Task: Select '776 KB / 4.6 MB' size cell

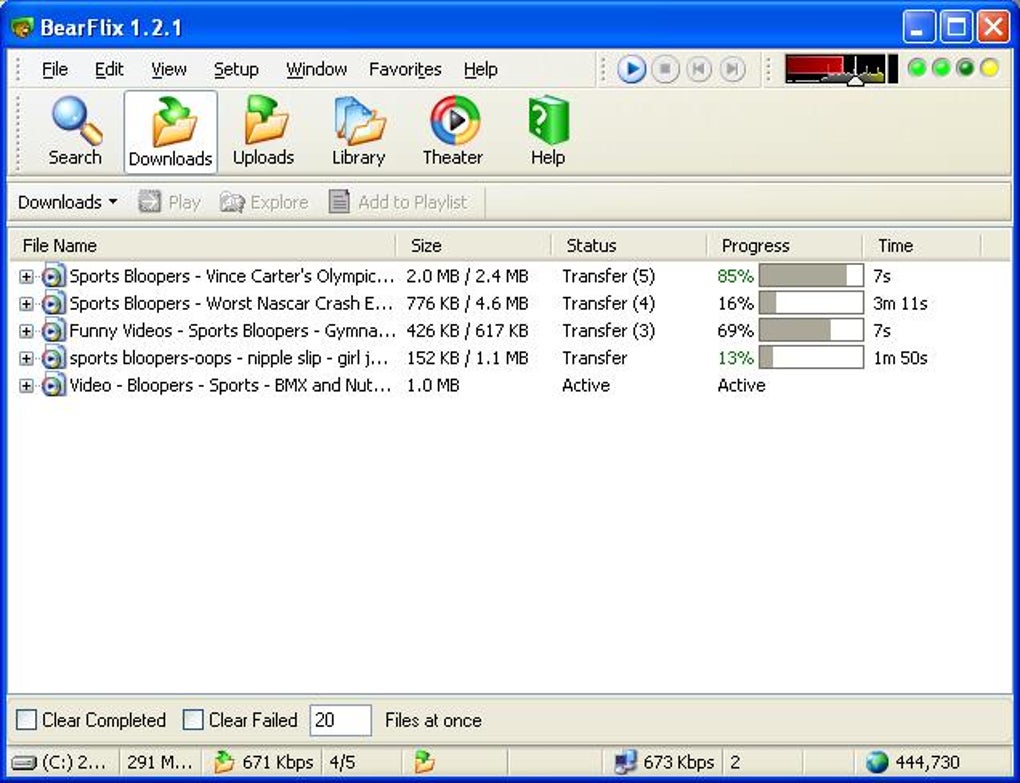Action: click(x=467, y=304)
